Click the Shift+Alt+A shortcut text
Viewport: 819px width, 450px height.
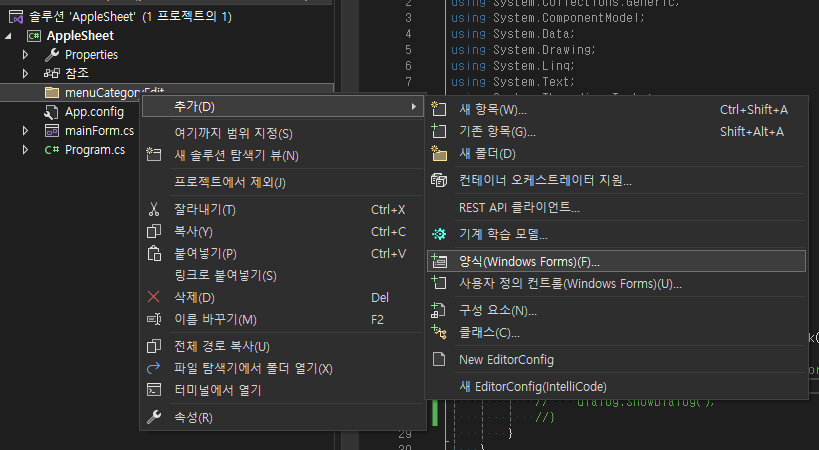[752, 132]
